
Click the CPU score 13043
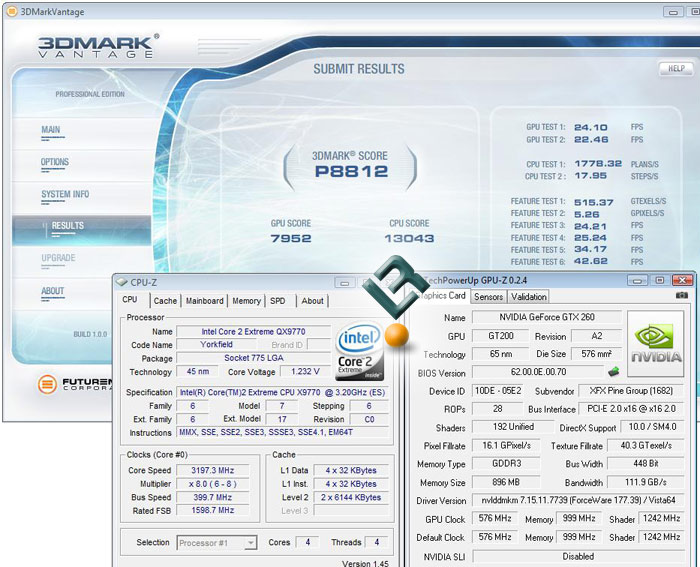coord(409,238)
